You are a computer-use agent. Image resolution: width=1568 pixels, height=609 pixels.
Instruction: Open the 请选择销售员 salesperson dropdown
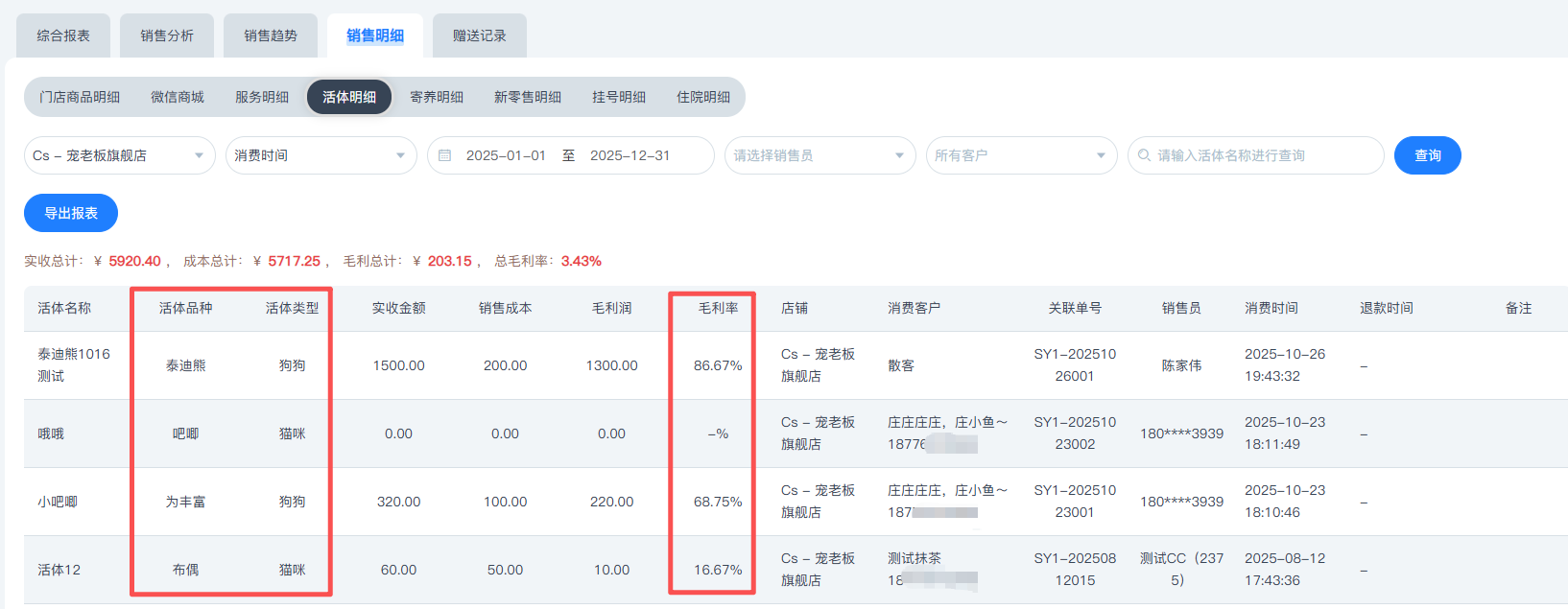click(820, 155)
